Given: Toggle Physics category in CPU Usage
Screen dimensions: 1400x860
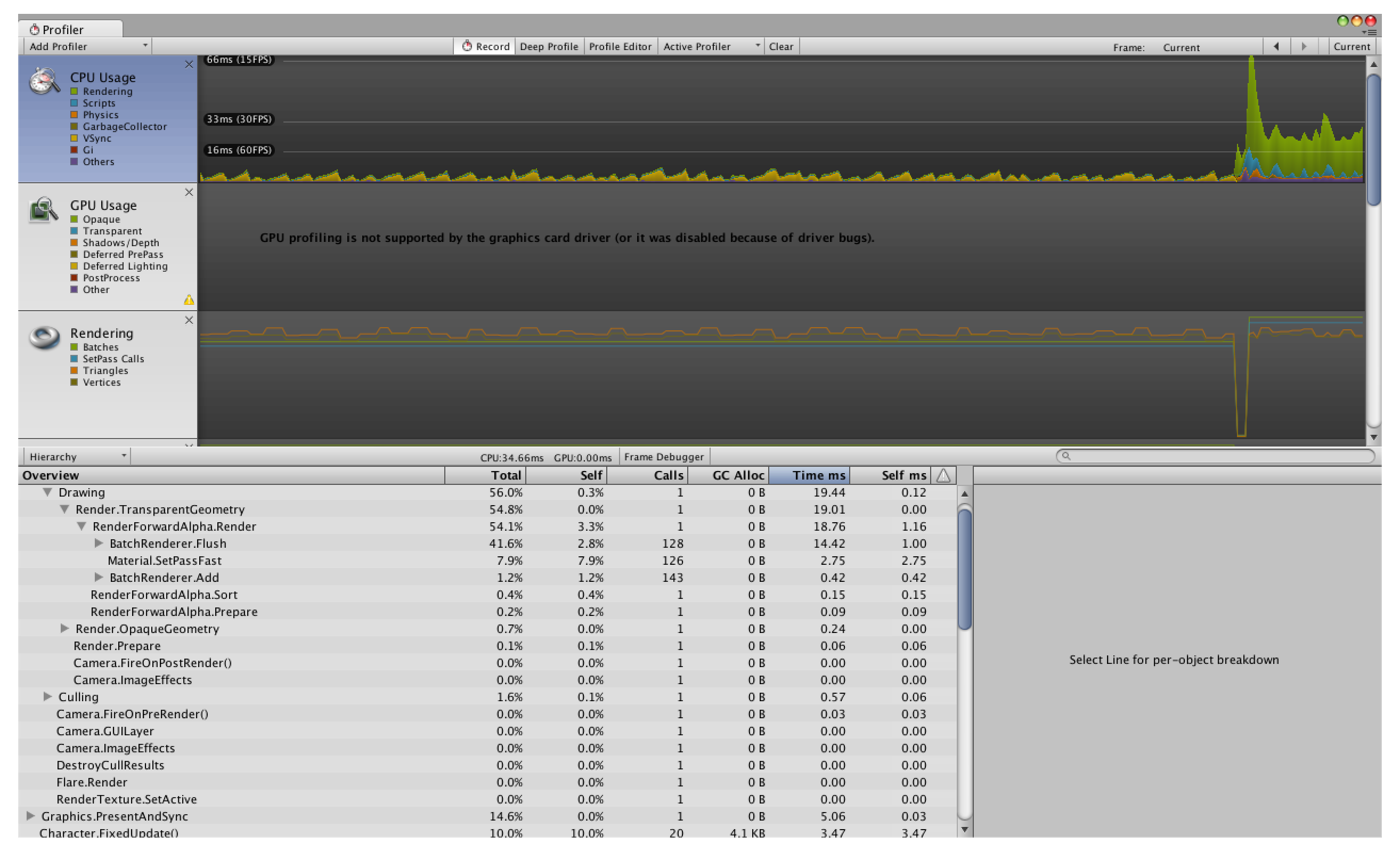Looking at the screenshot, I should pyautogui.click(x=74, y=115).
